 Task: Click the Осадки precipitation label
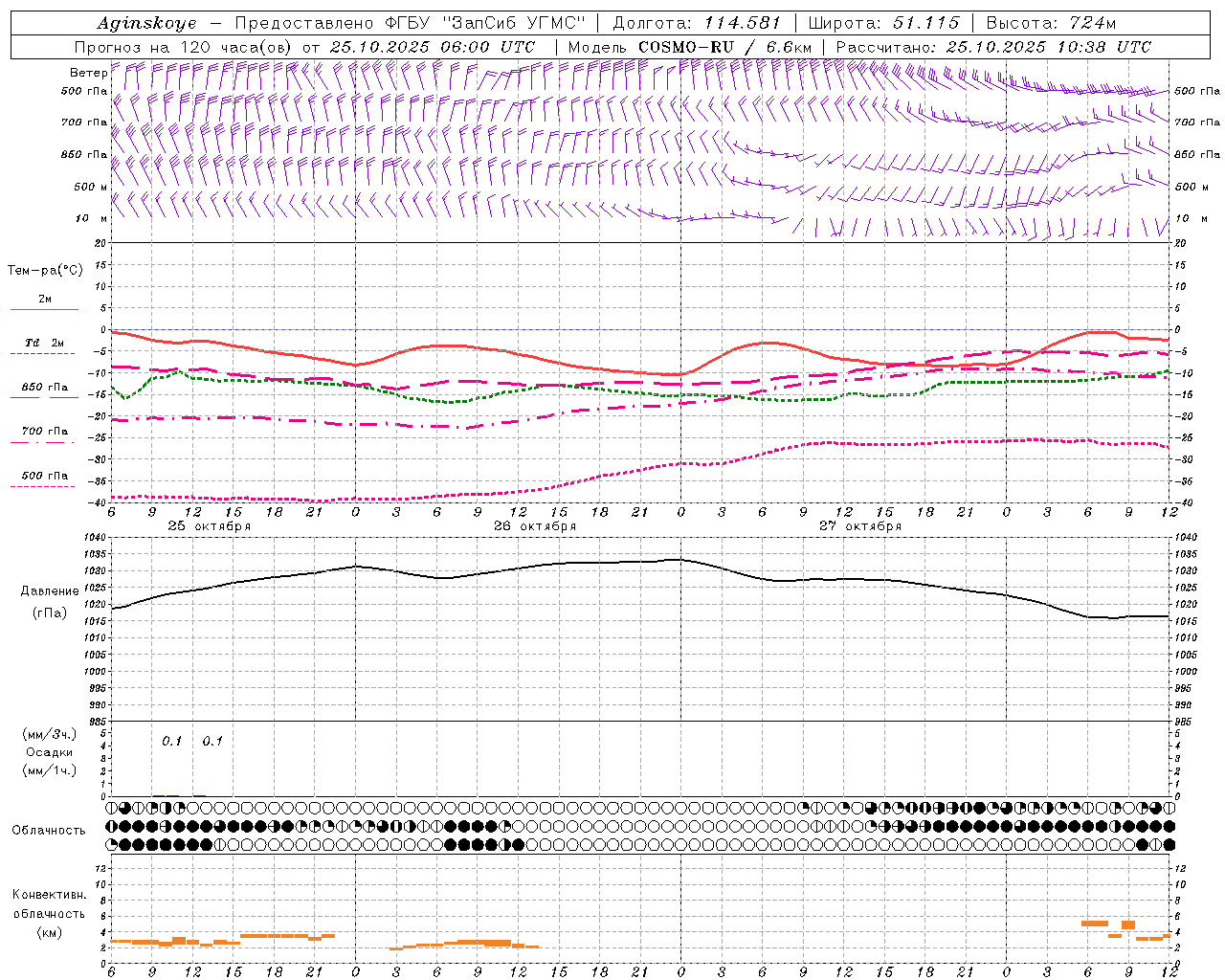tap(50, 752)
